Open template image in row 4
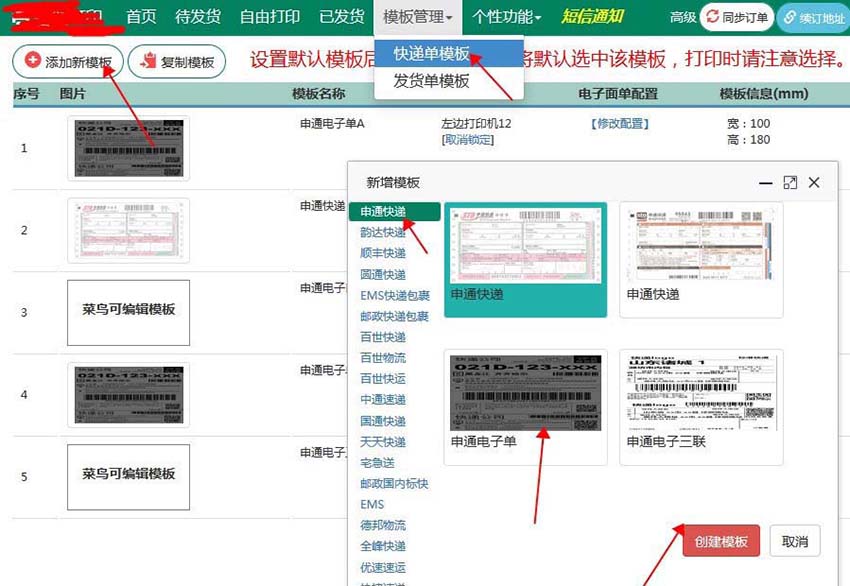This screenshot has width=850, height=586. pos(128,395)
